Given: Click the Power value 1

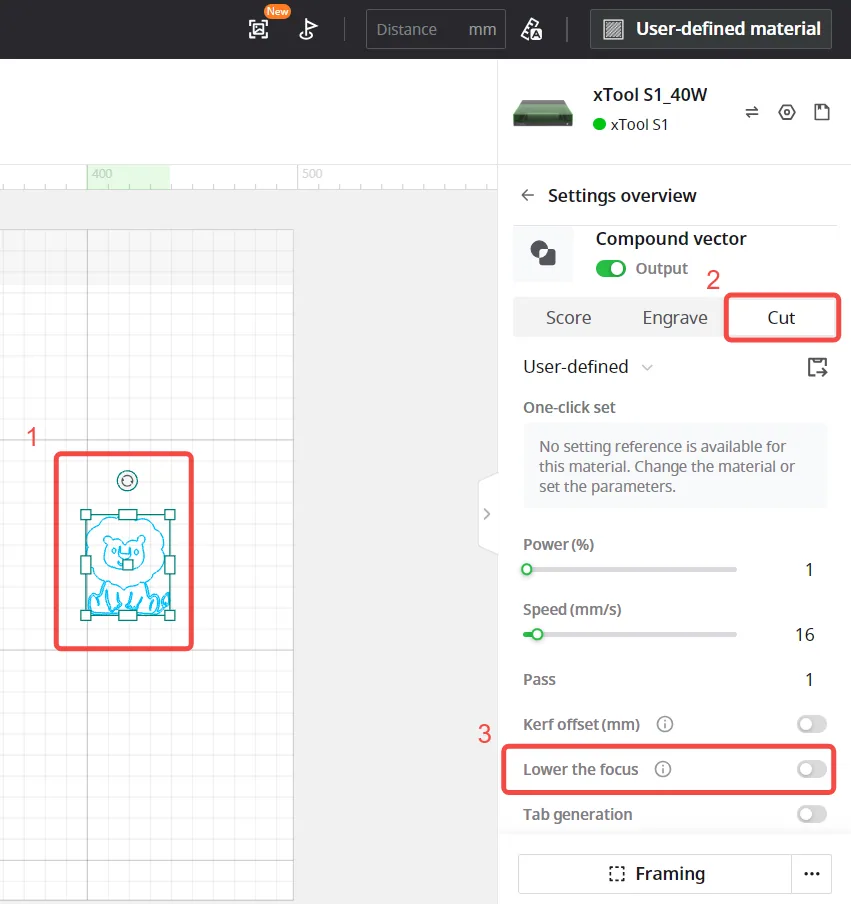Looking at the screenshot, I should tap(809, 570).
